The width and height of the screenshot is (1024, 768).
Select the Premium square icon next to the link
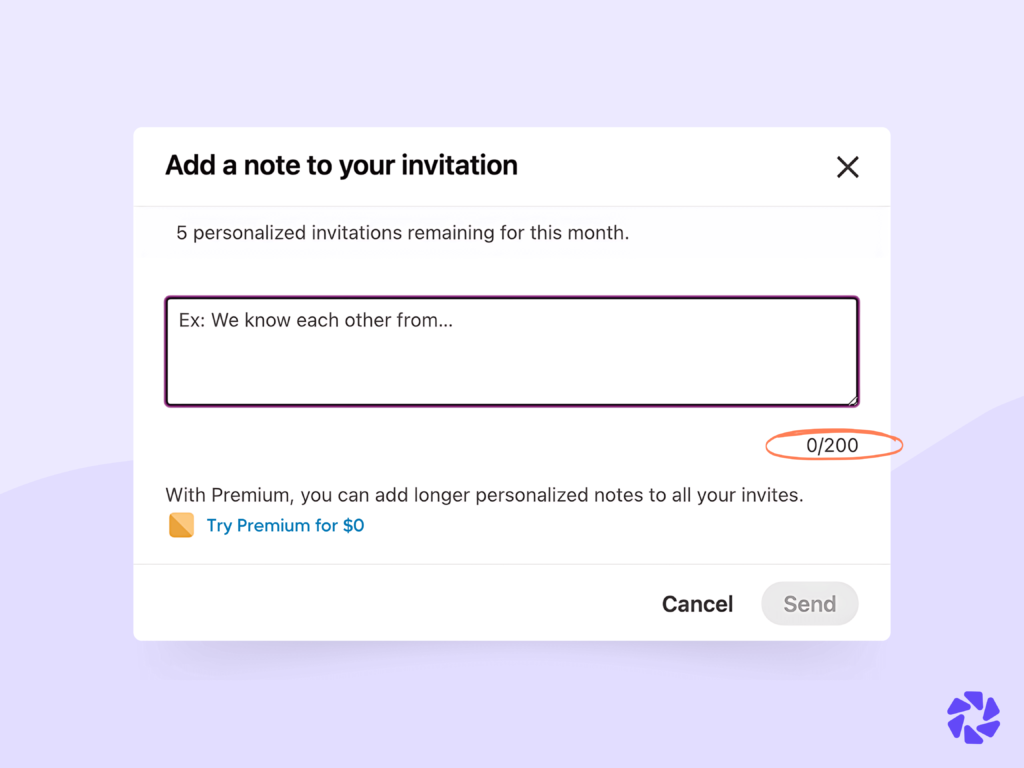pos(181,524)
